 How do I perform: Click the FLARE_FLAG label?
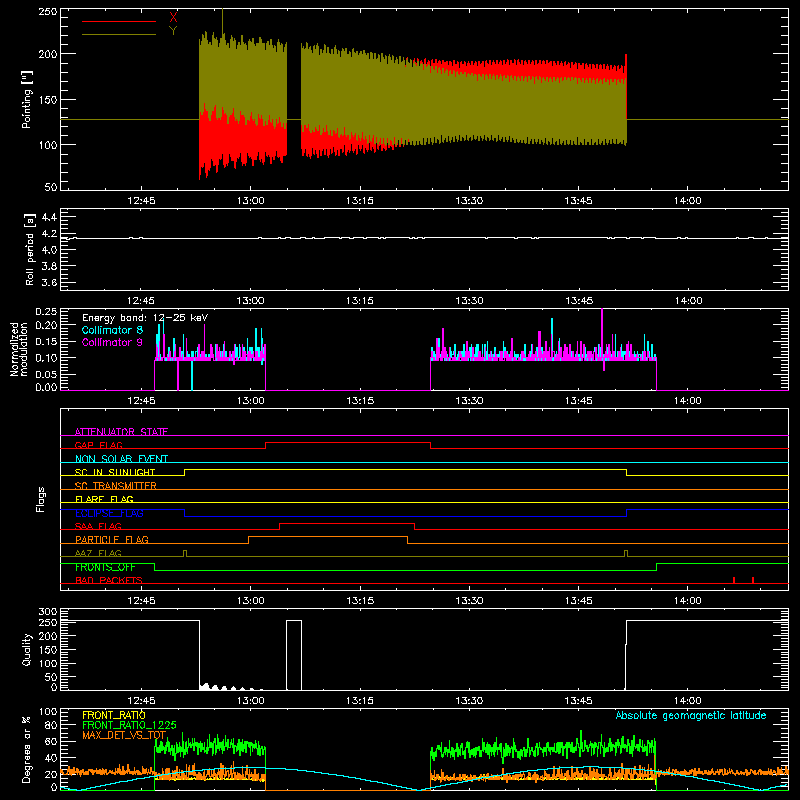[104, 499]
